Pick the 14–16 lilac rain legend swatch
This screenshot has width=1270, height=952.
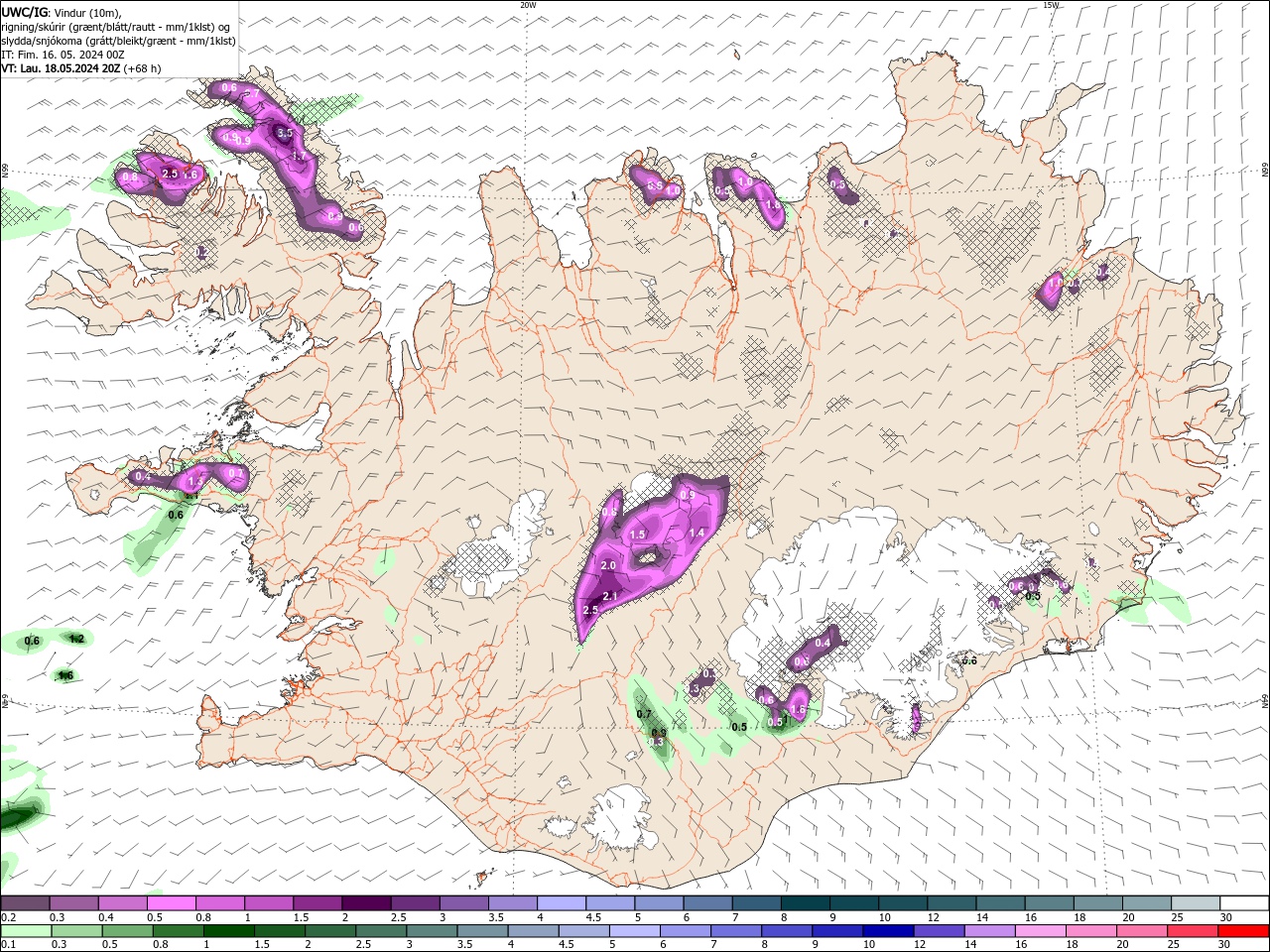click(989, 931)
